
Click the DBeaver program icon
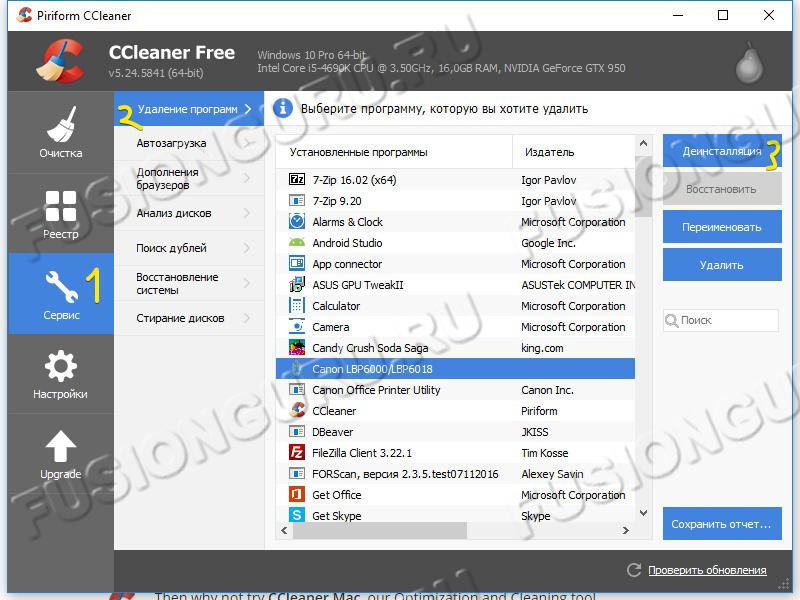tap(297, 432)
